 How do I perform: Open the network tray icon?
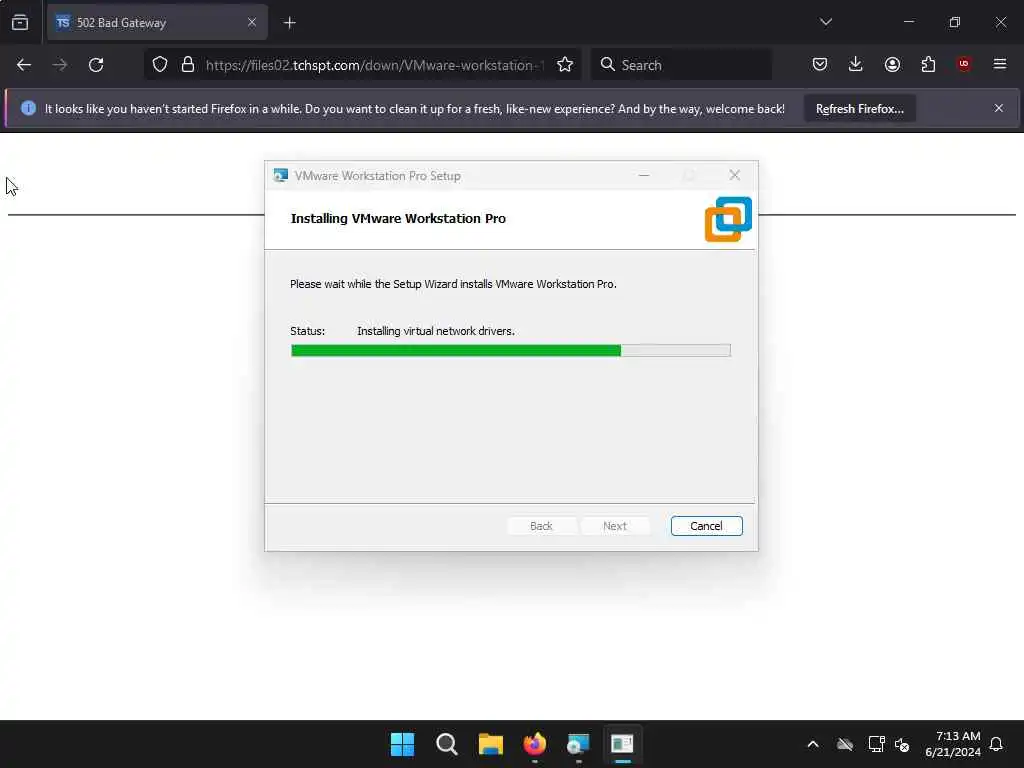pyautogui.click(x=876, y=744)
